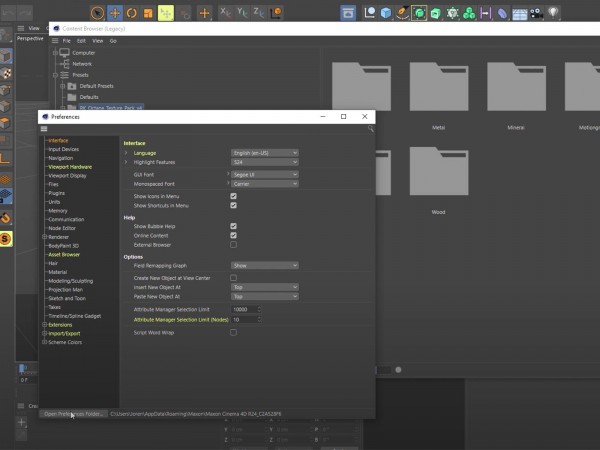600x450 pixels.
Task: Open Go menu in Content Browser
Action: [x=113, y=41]
